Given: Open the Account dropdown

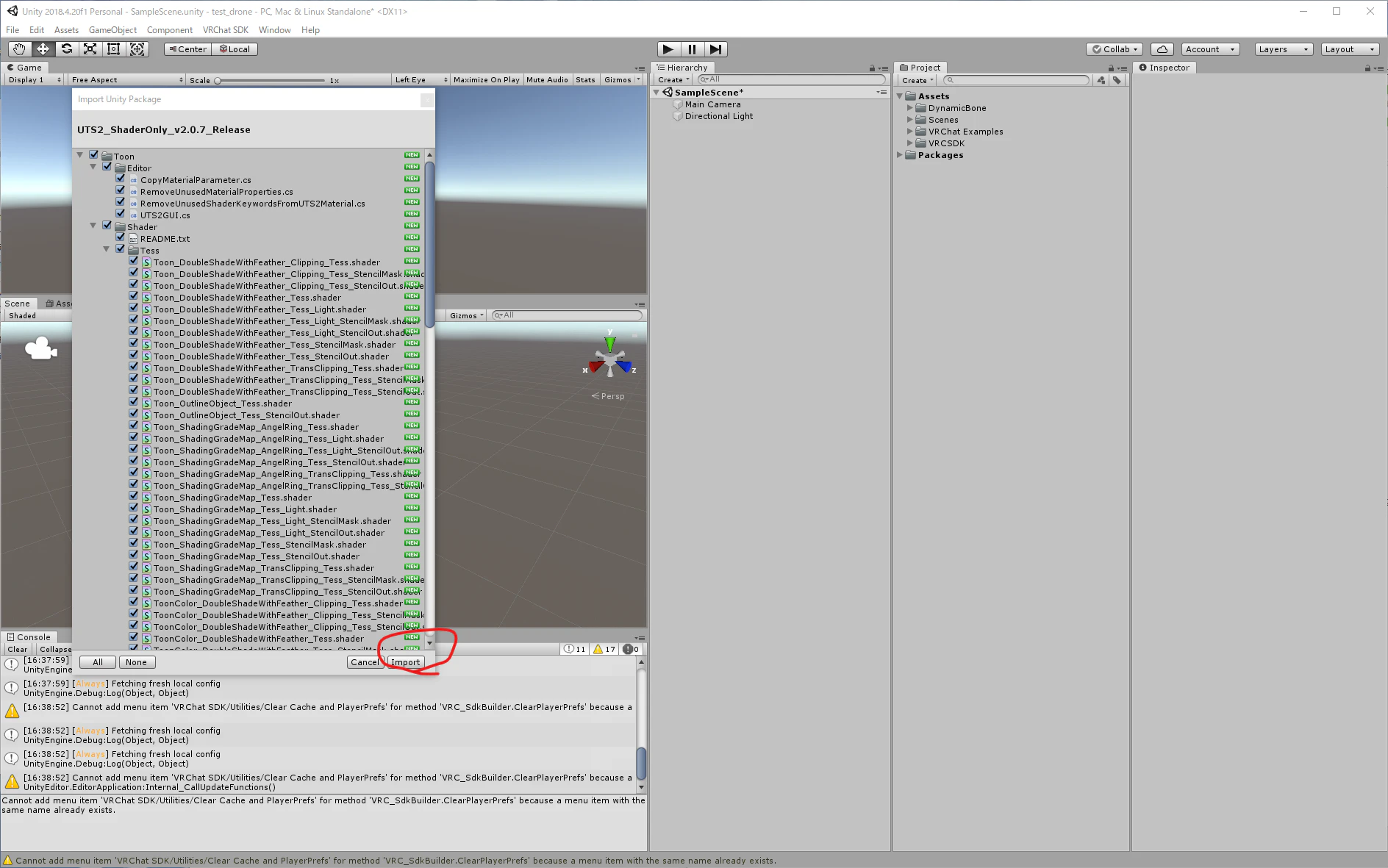Looking at the screenshot, I should (1210, 49).
